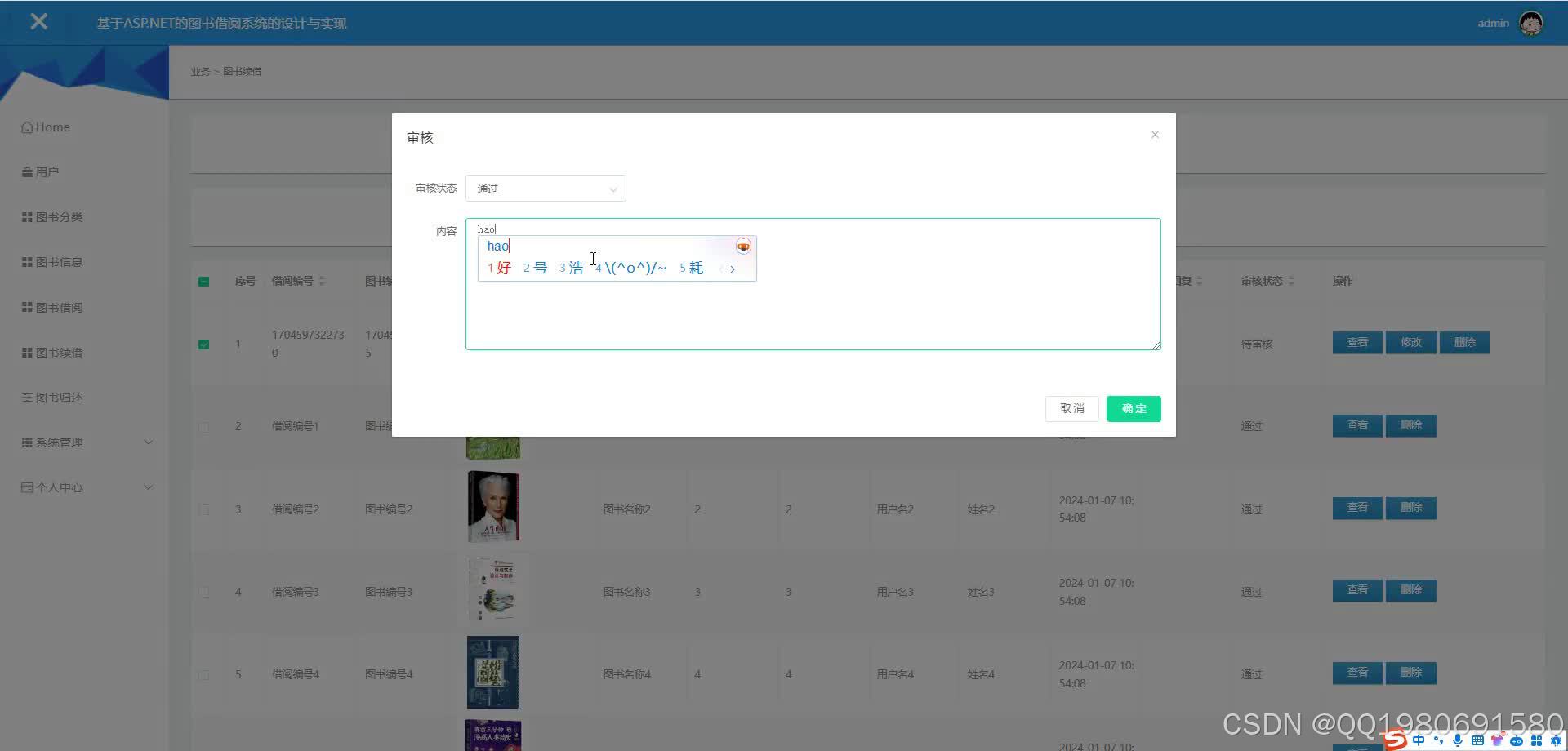Image resolution: width=1568 pixels, height=751 pixels.
Task: Click 查看 for the 待审核 row
Action: point(1357,343)
